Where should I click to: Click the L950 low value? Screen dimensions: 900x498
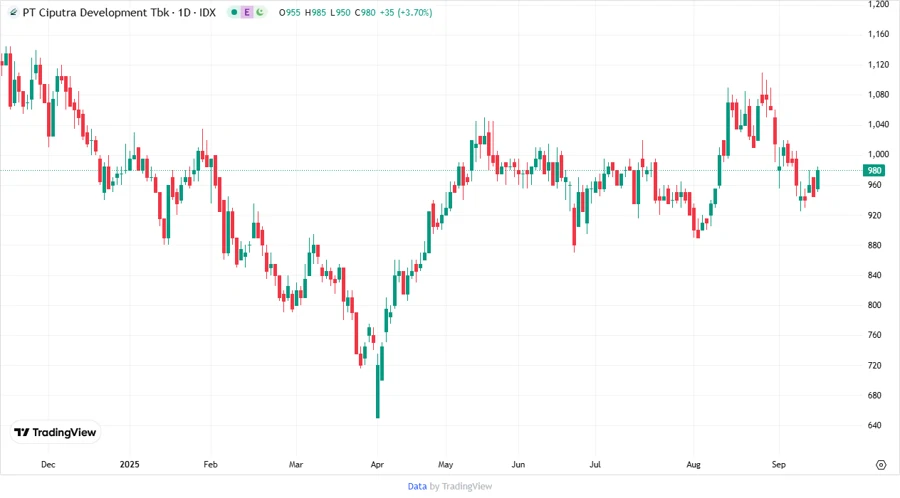[340, 12]
